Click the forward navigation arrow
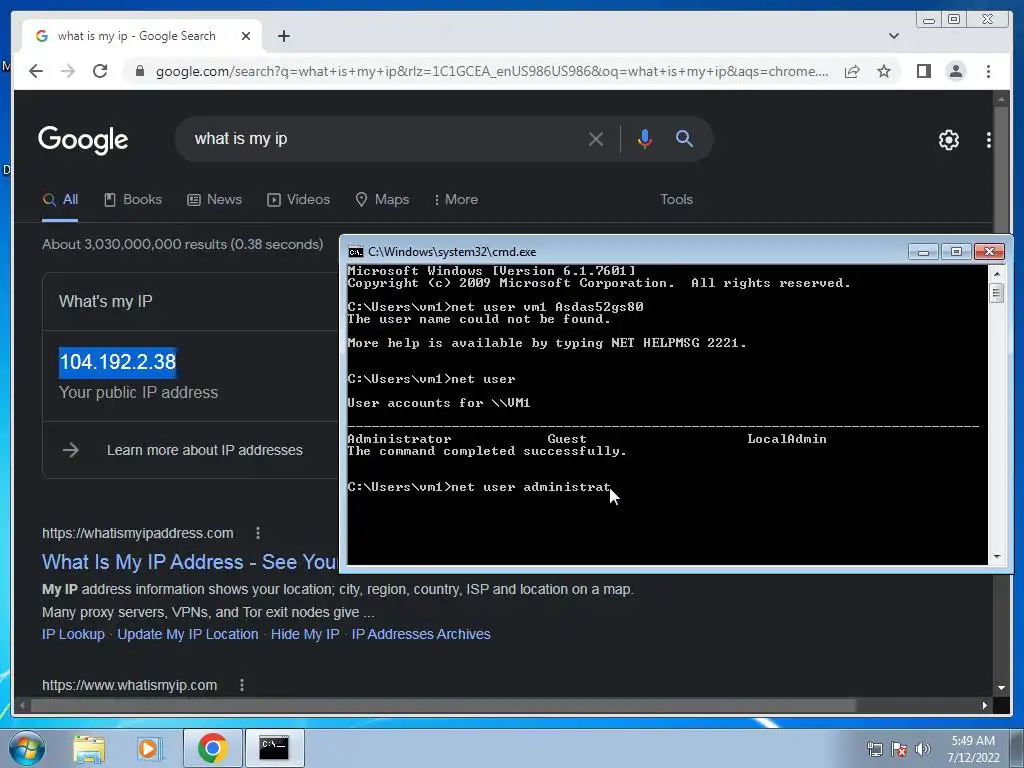The width and height of the screenshot is (1024, 768). [68, 71]
